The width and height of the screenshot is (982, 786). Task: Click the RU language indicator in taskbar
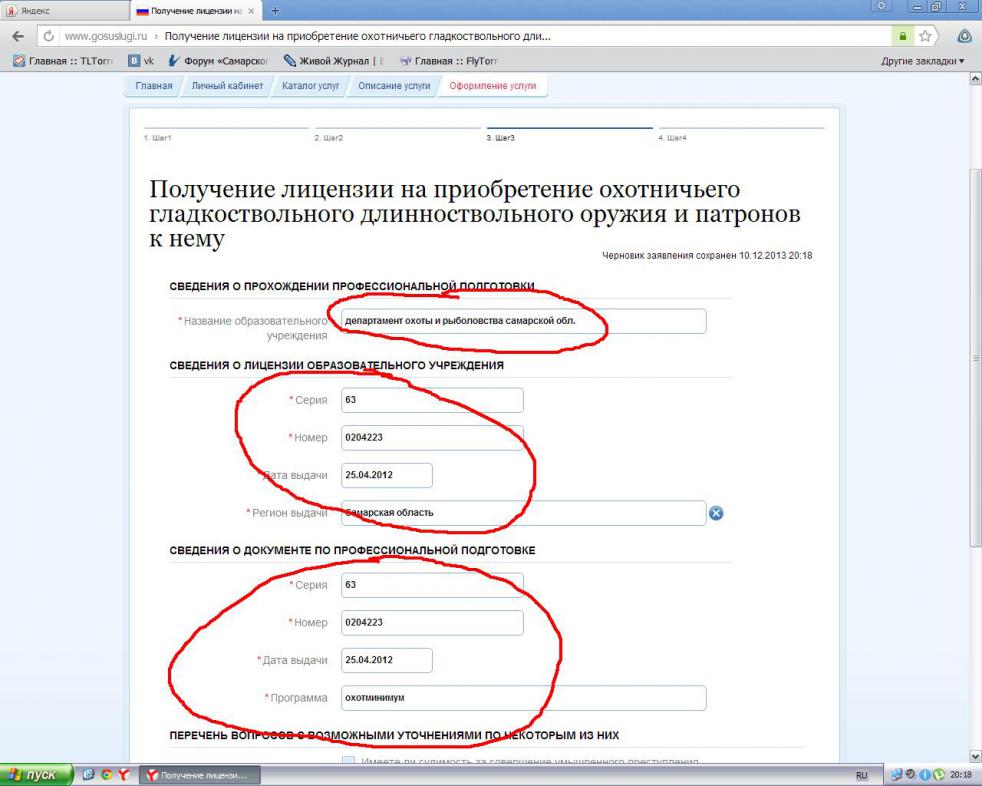[861, 775]
